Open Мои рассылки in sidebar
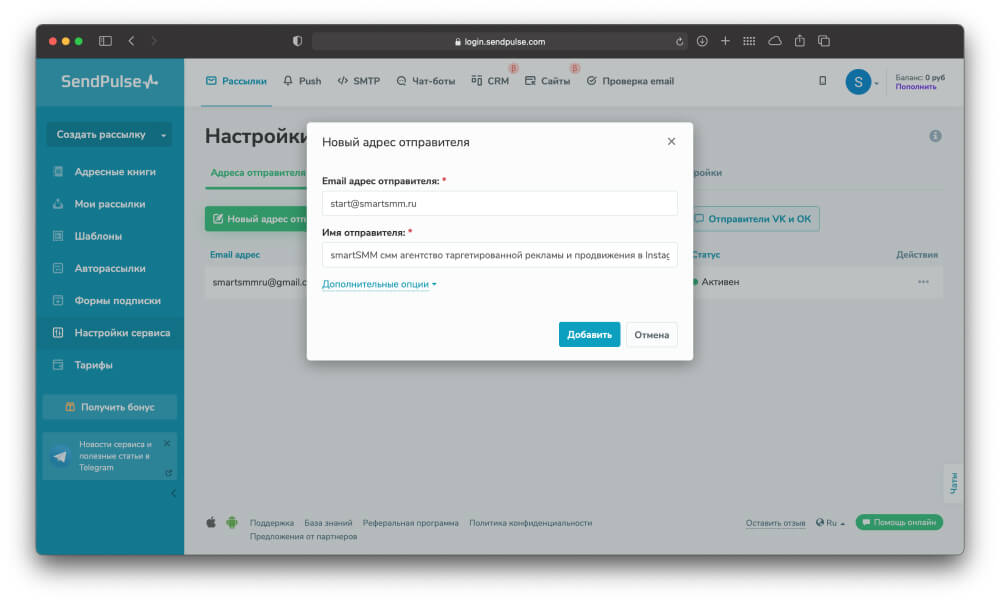 click(x=110, y=204)
